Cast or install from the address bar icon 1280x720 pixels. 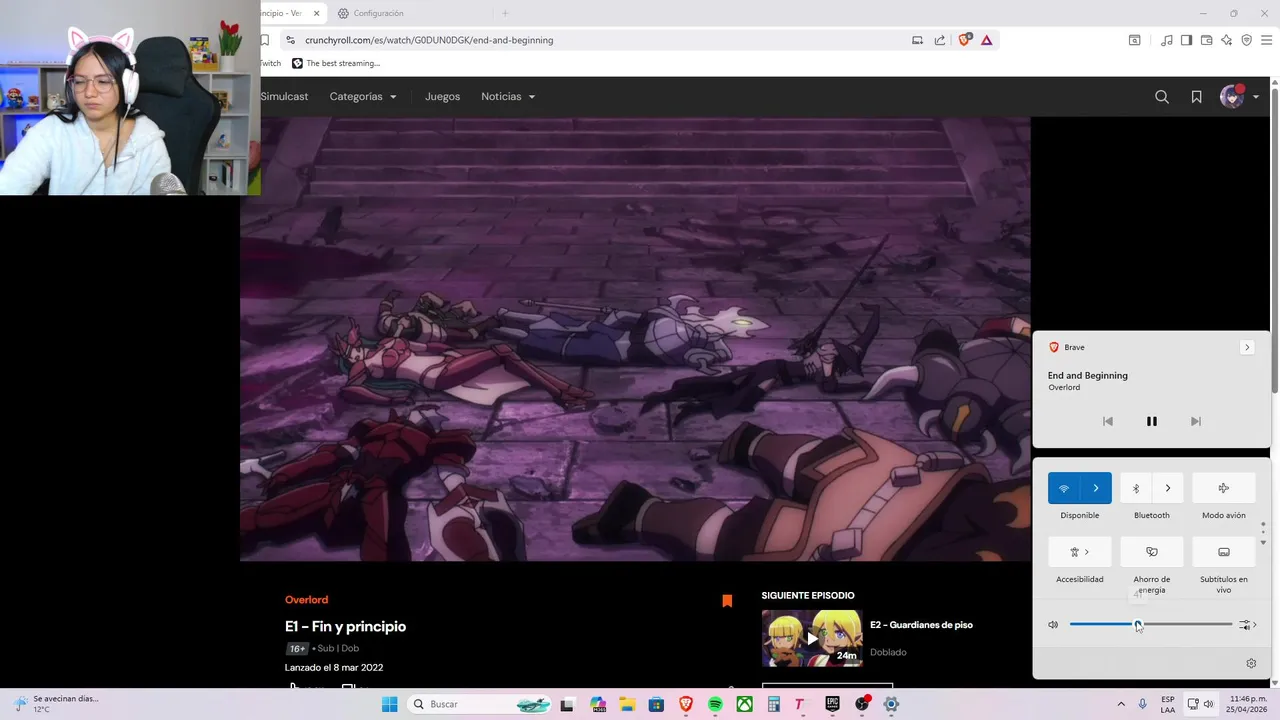click(x=917, y=40)
